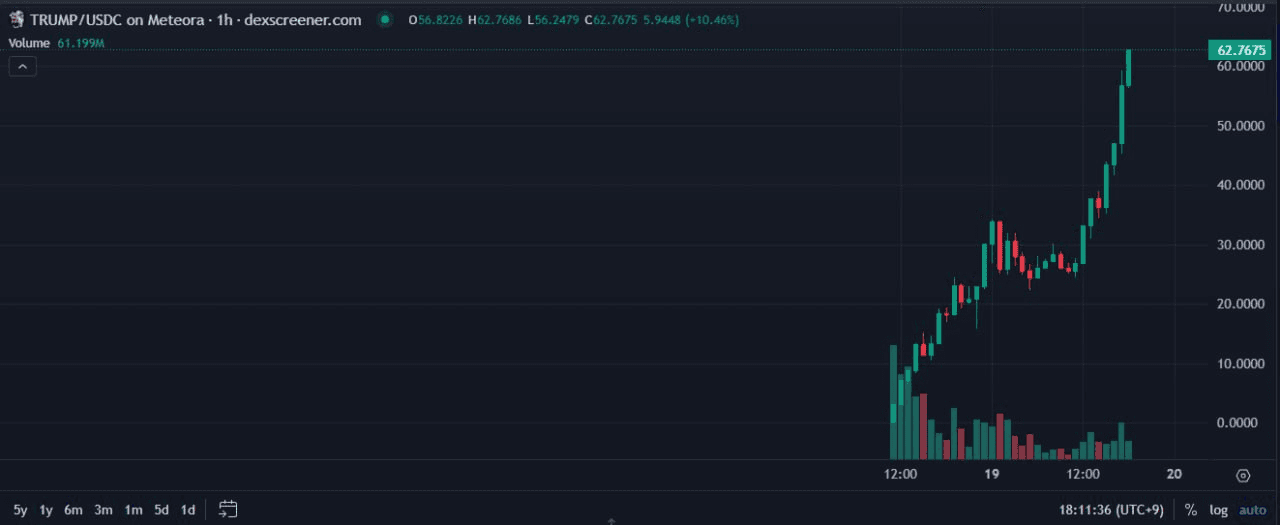Click the 20 date label on time axis
Viewport: 1280px width, 525px height.
point(1174,474)
